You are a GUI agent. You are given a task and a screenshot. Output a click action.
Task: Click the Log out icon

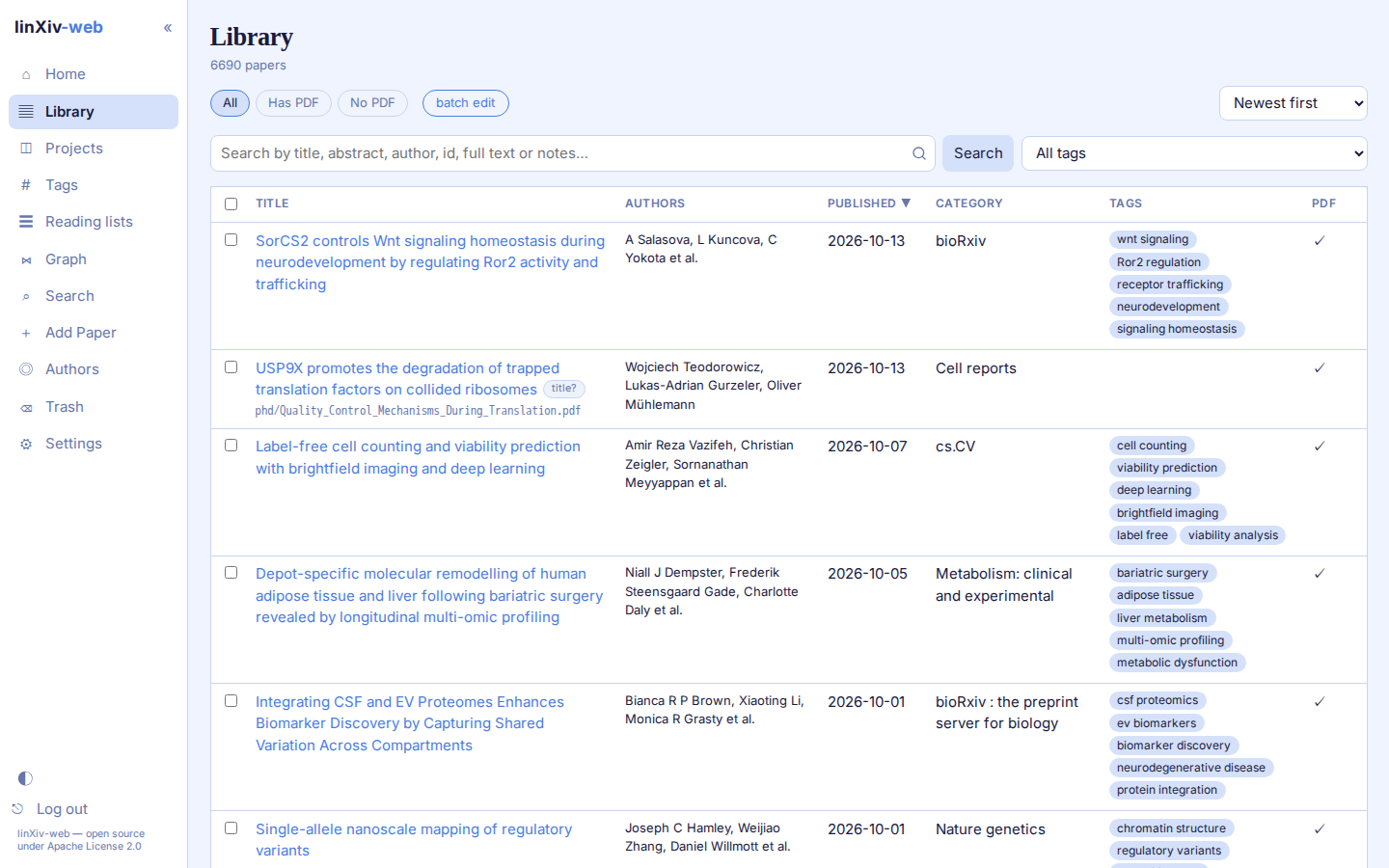[x=17, y=809]
